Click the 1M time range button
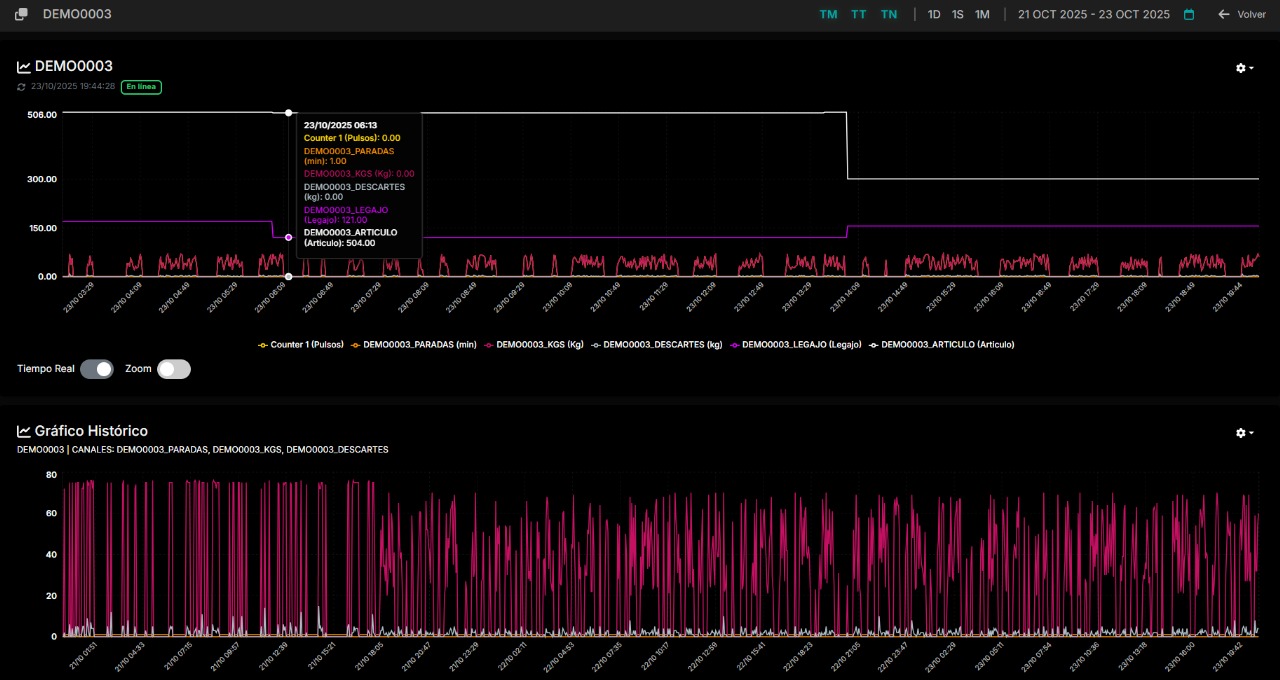Viewport: 1280px width, 680px height. click(982, 15)
